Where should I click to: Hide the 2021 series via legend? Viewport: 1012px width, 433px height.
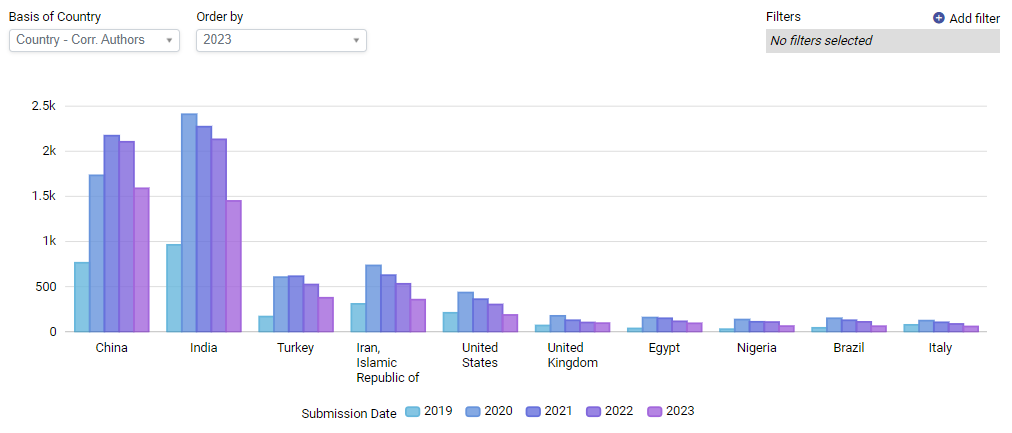tap(548, 411)
